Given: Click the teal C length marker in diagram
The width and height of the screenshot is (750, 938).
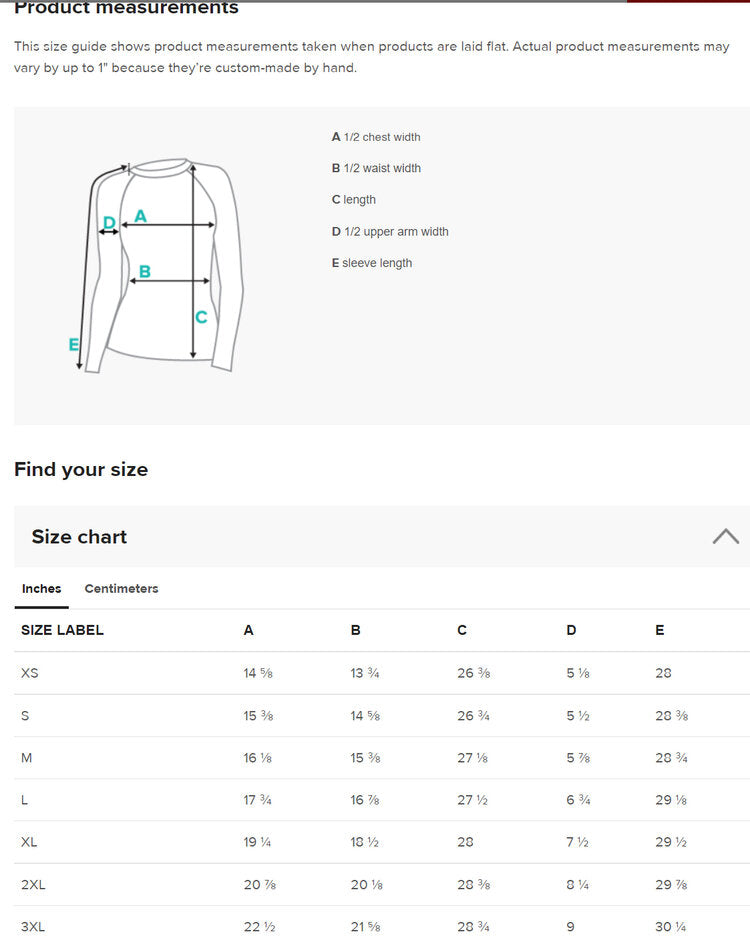Looking at the screenshot, I should [201, 317].
